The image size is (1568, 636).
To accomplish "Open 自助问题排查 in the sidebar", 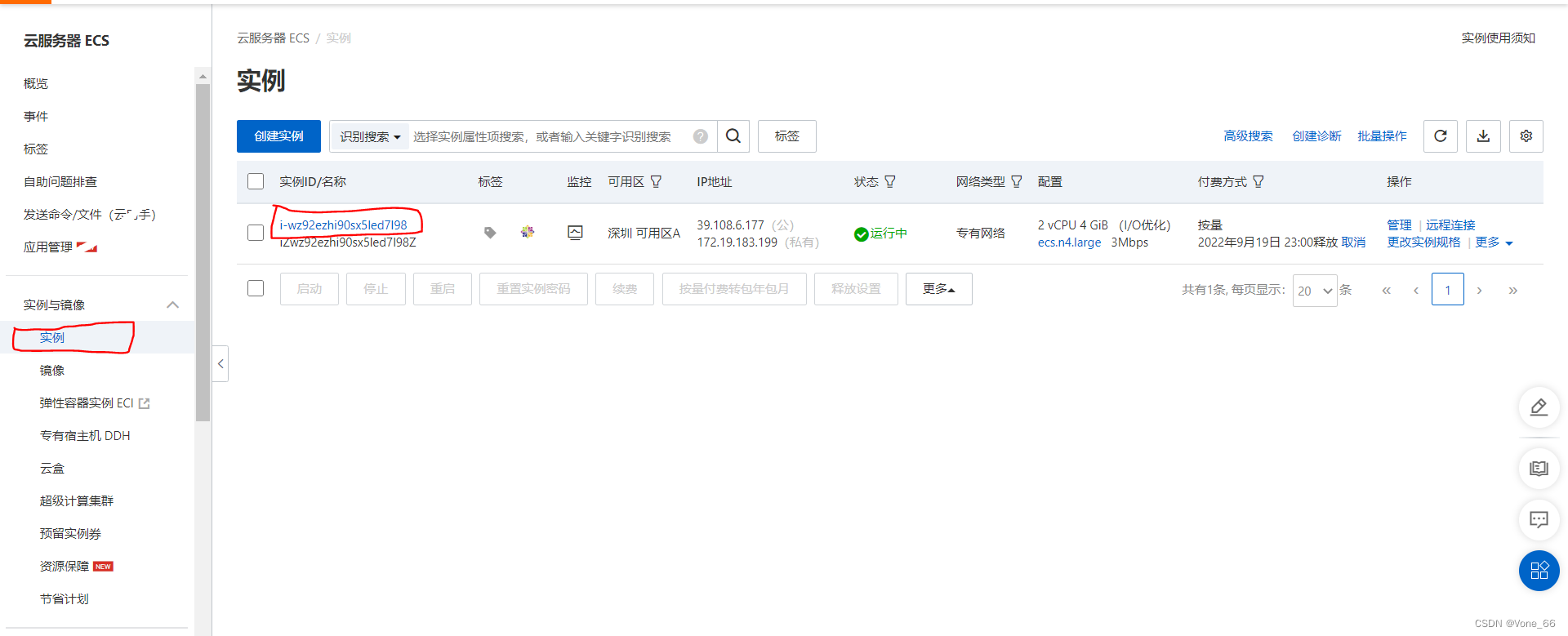I will 60,181.
